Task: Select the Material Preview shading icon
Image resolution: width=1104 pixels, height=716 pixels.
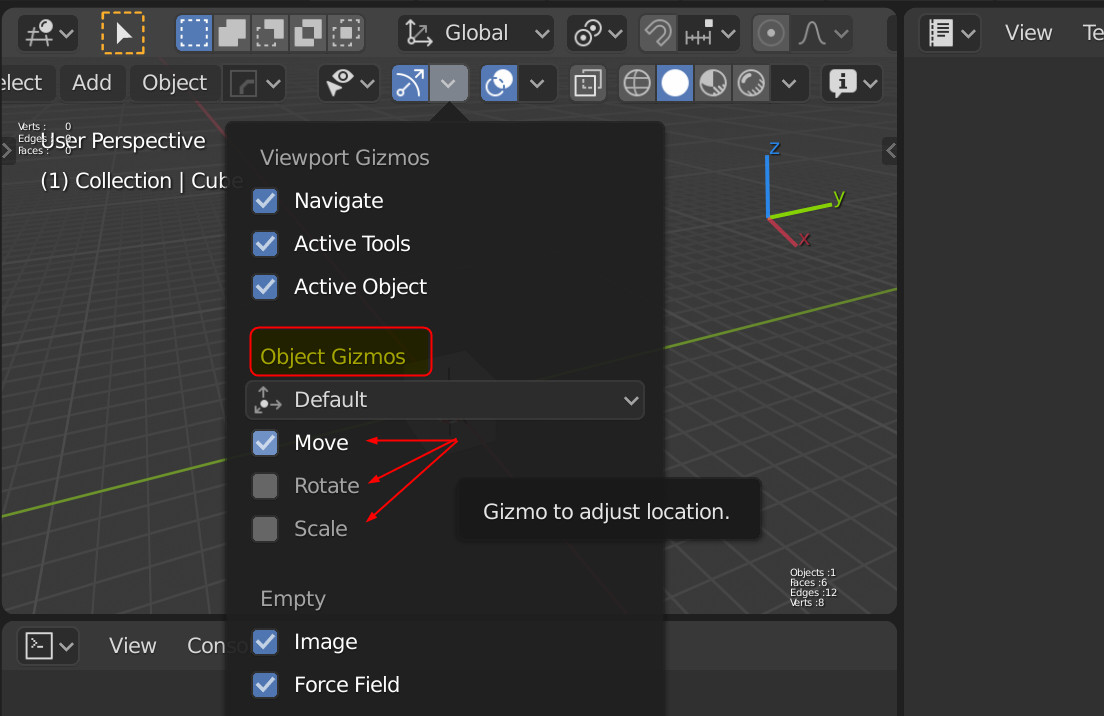Action: pyautogui.click(x=713, y=83)
